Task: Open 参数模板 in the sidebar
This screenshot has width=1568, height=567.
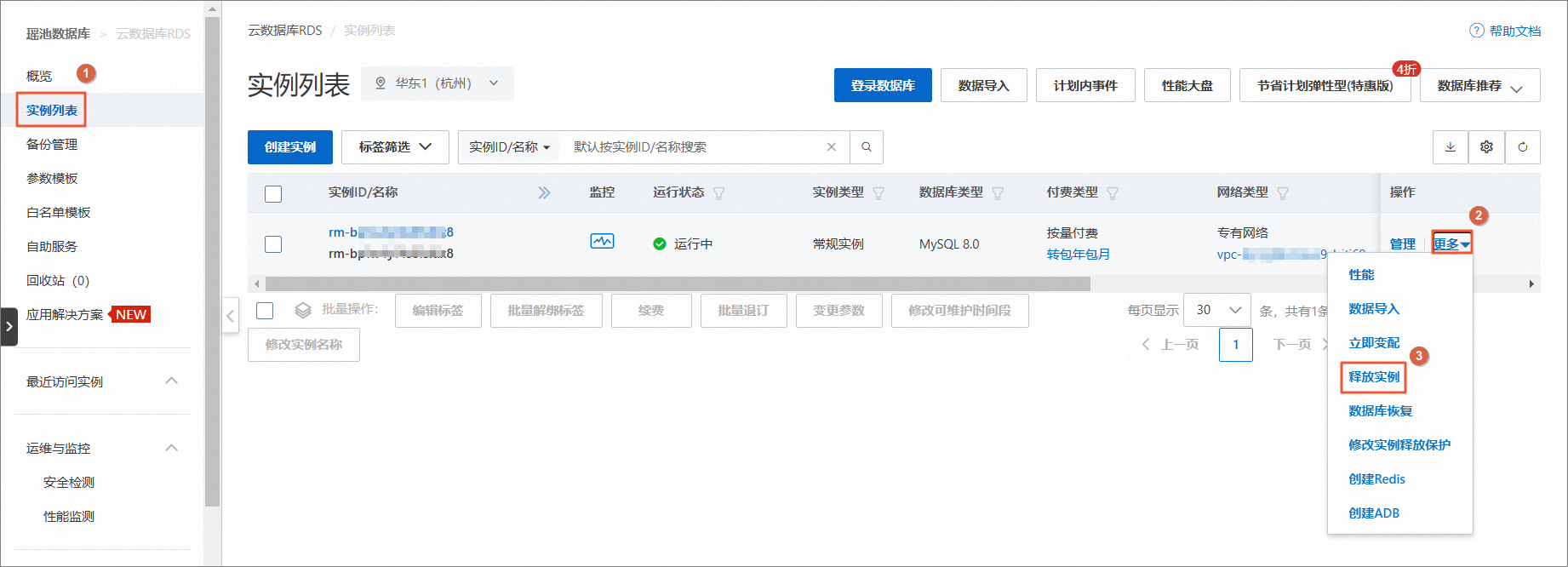Action: (x=52, y=179)
